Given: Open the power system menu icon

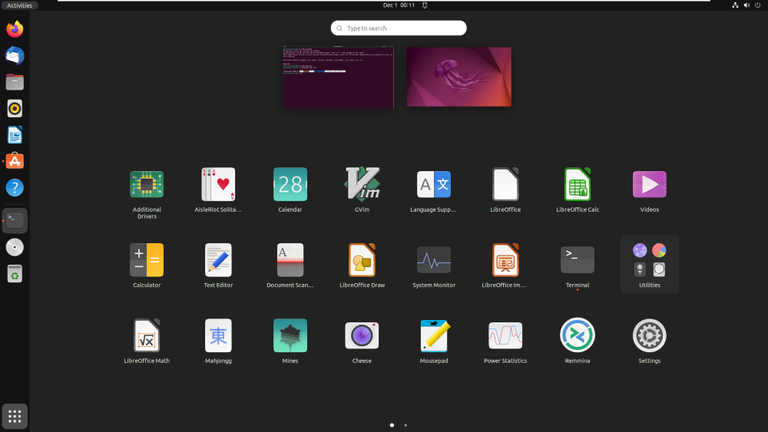Looking at the screenshot, I should 758,5.
